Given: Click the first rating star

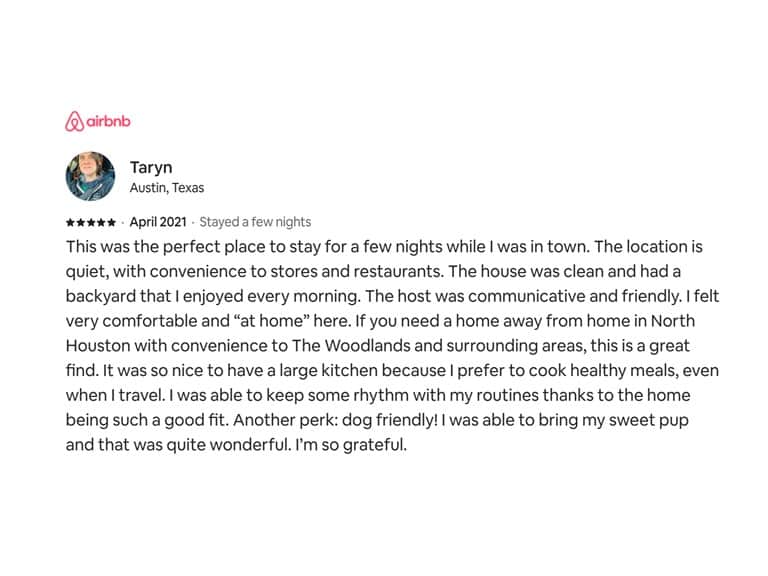Looking at the screenshot, I should (x=70, y=223).
